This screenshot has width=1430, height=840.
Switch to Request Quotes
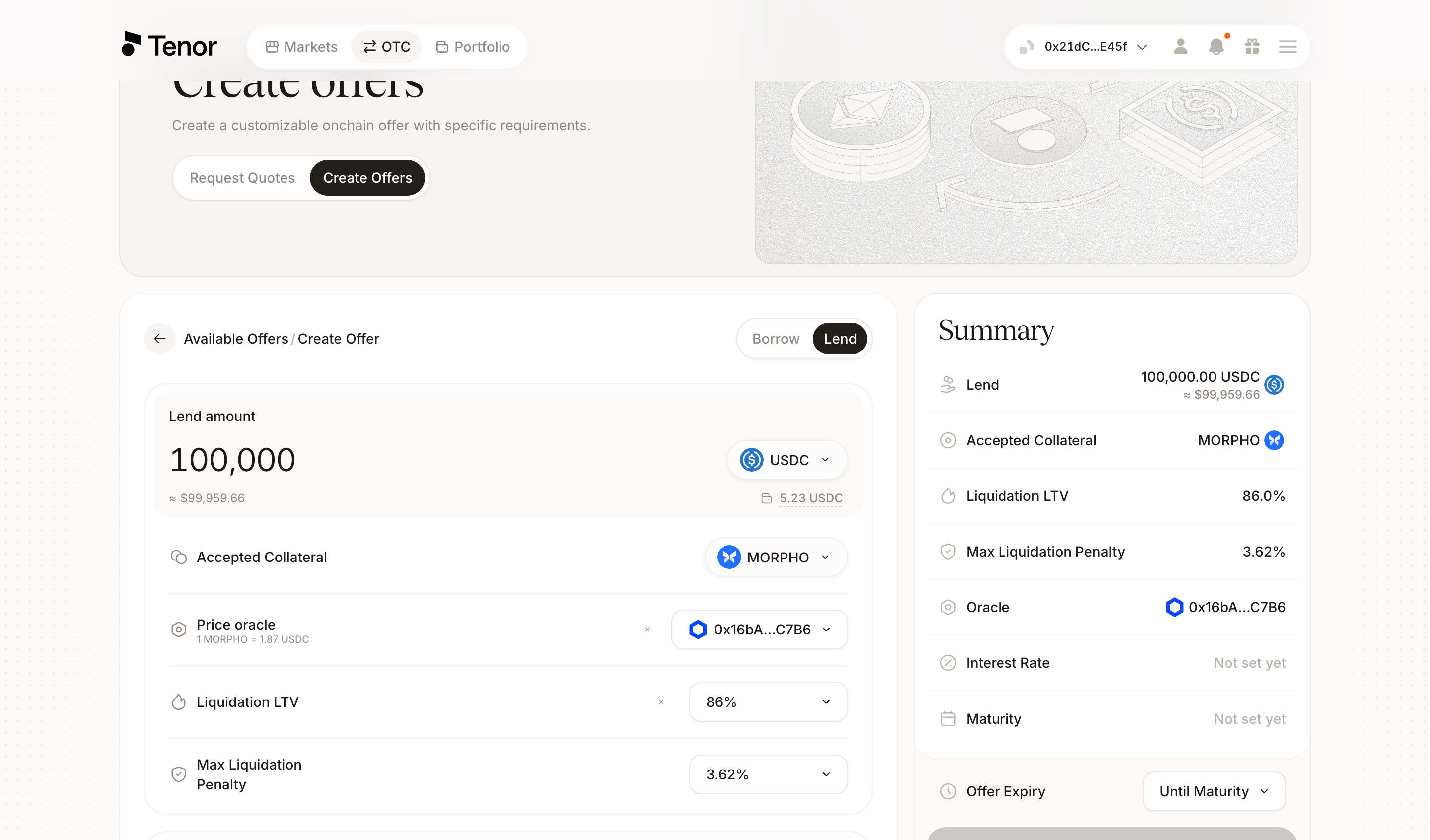pos(242,178)
